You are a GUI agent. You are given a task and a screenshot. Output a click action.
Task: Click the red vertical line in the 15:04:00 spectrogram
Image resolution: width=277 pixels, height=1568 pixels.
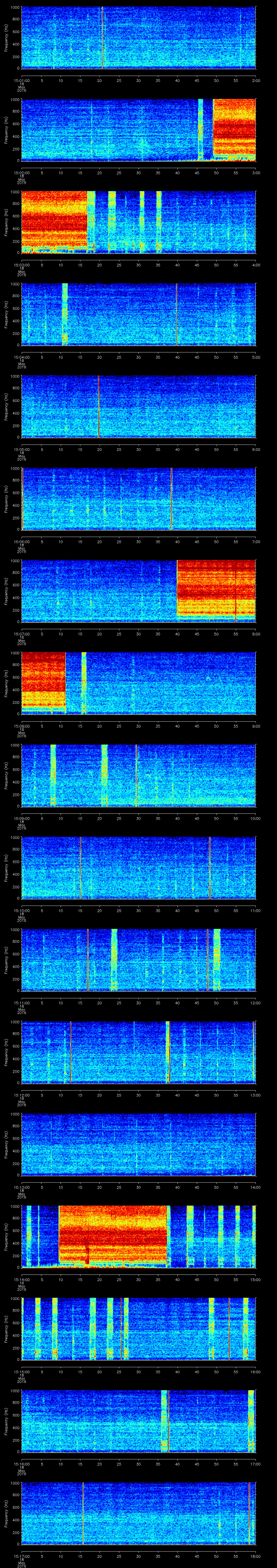click(x=177, y=314)
